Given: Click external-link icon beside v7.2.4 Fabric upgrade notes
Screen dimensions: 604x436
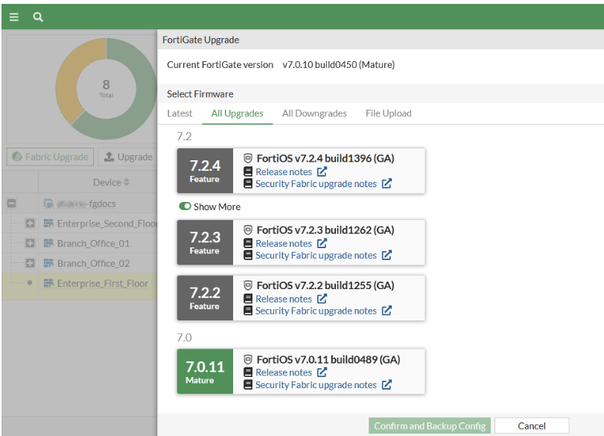Looking at the screenshot, I should coord(387,183).
